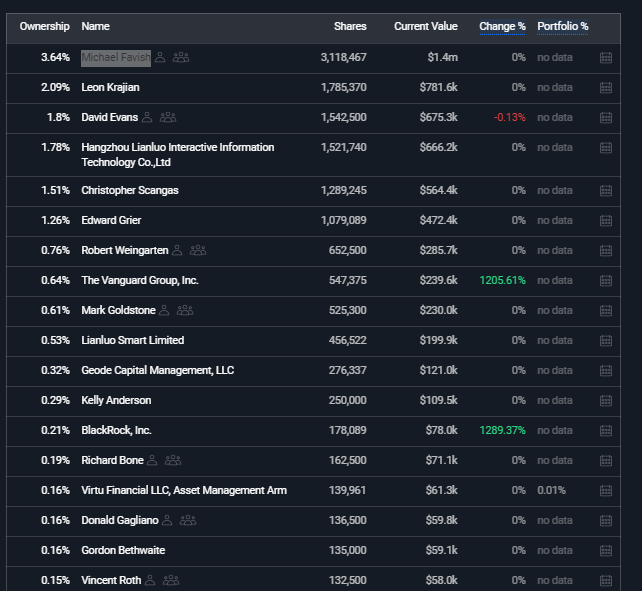Click person icon beside Richard Bone
The width and height of the screenshot is (642, 591).
(x=152, y=460)
